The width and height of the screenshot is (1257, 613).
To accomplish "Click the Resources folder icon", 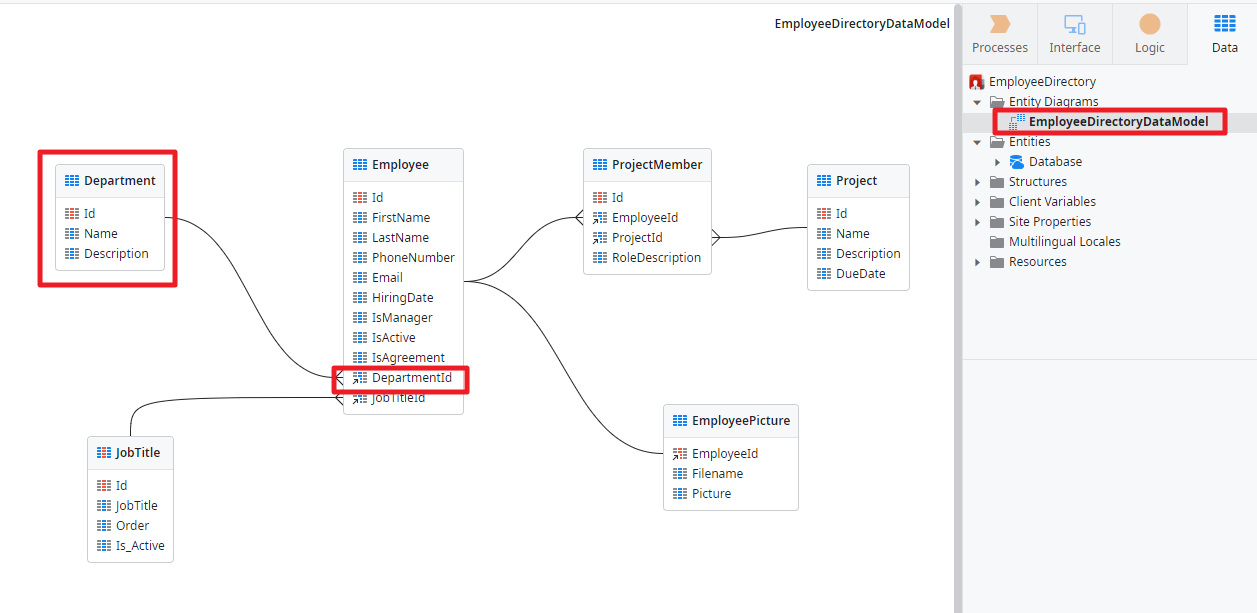I will 997,262.
